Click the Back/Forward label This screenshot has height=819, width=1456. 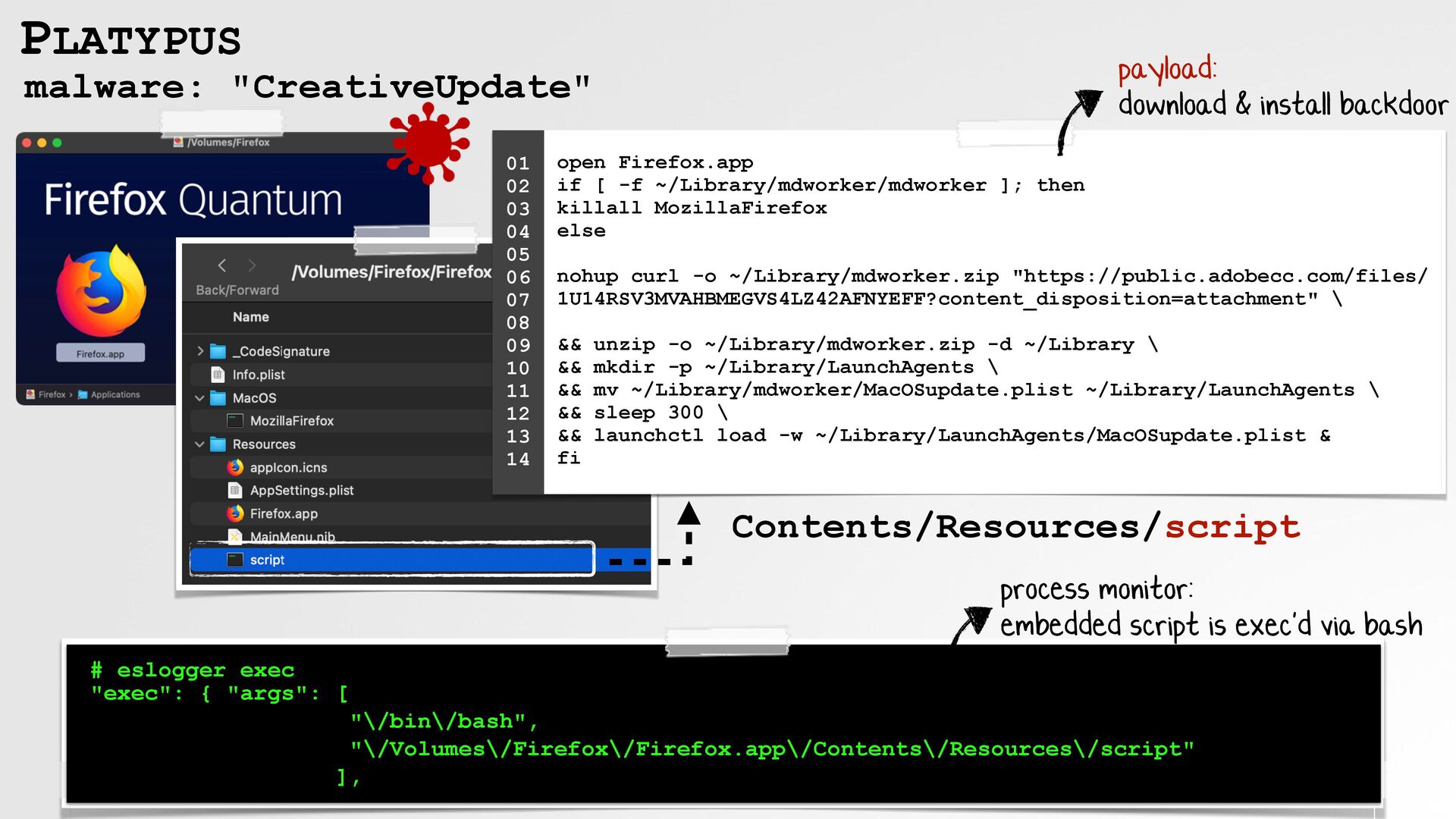click(237, 290)
